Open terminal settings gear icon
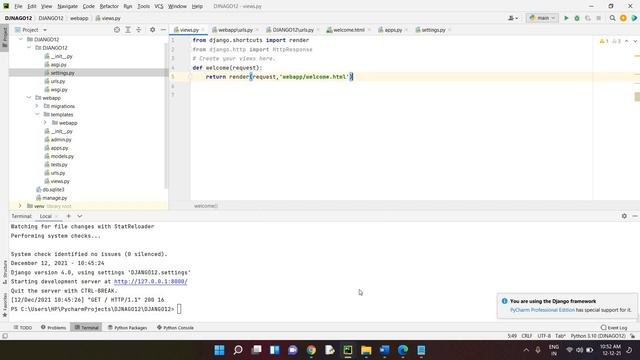This screenshot has width=640, height=360. point(624,216)
